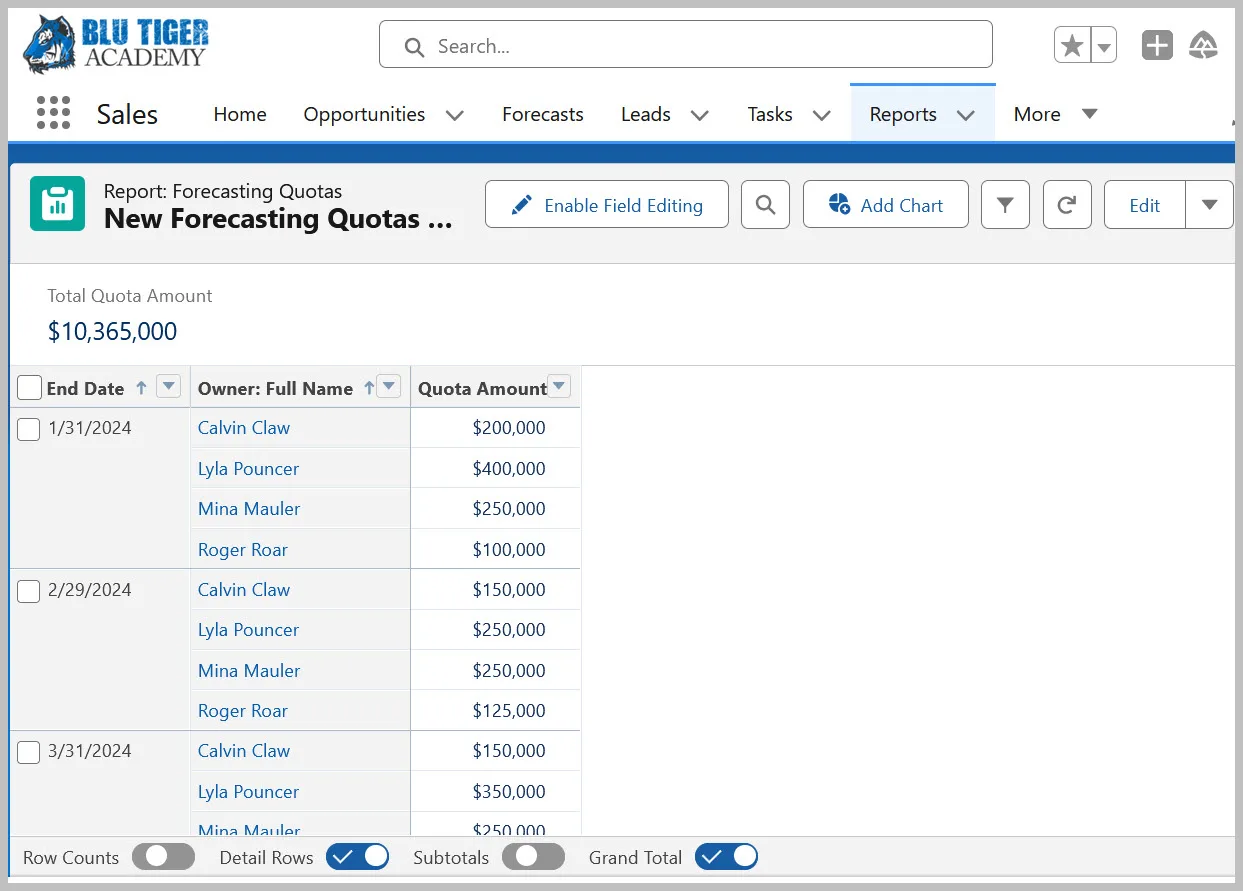
Task: Open the Trailhead mountain icon
Action: pos(1203,46)
